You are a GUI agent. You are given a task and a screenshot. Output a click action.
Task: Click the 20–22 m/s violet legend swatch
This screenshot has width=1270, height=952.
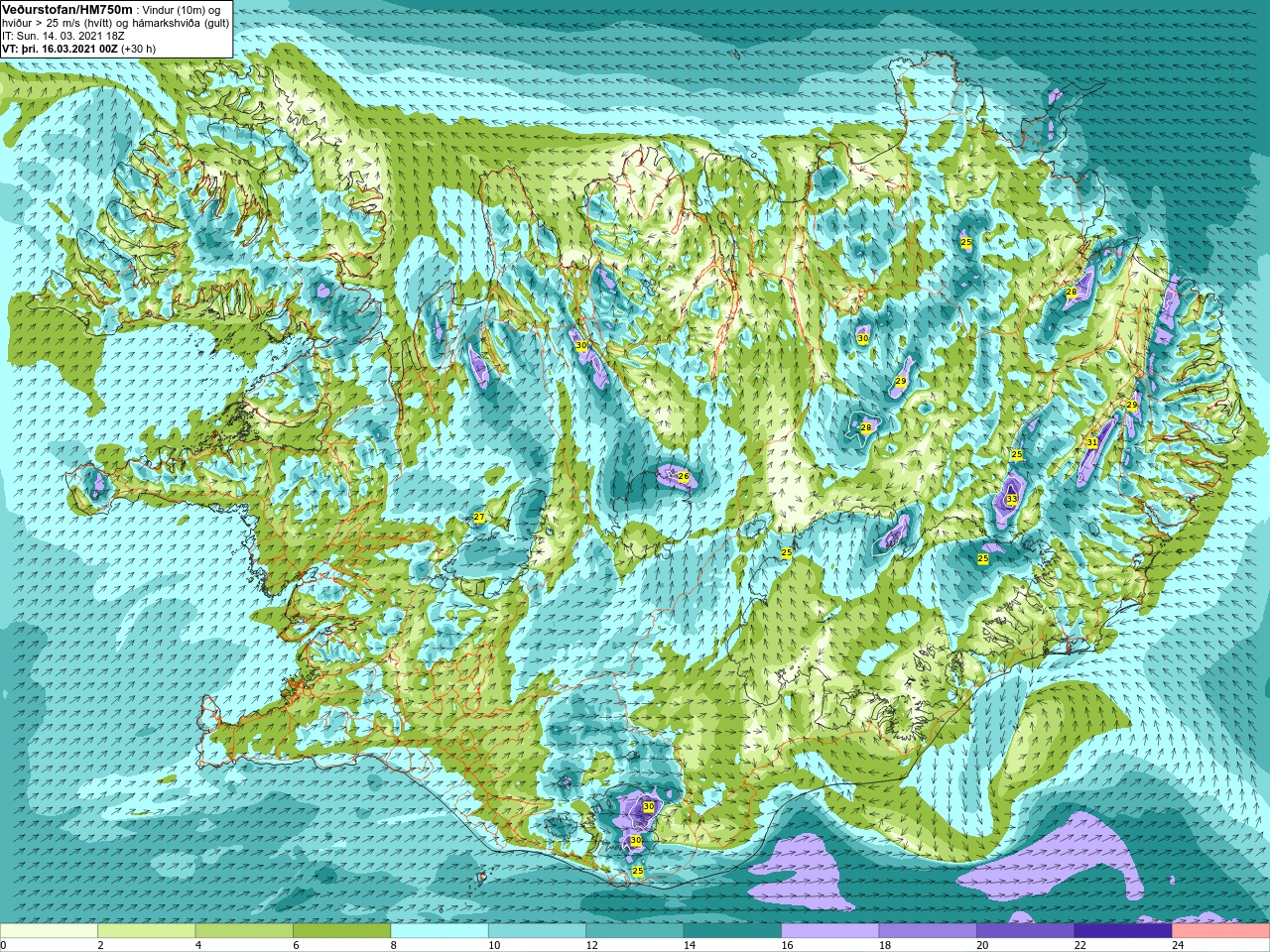point(1026,931)
